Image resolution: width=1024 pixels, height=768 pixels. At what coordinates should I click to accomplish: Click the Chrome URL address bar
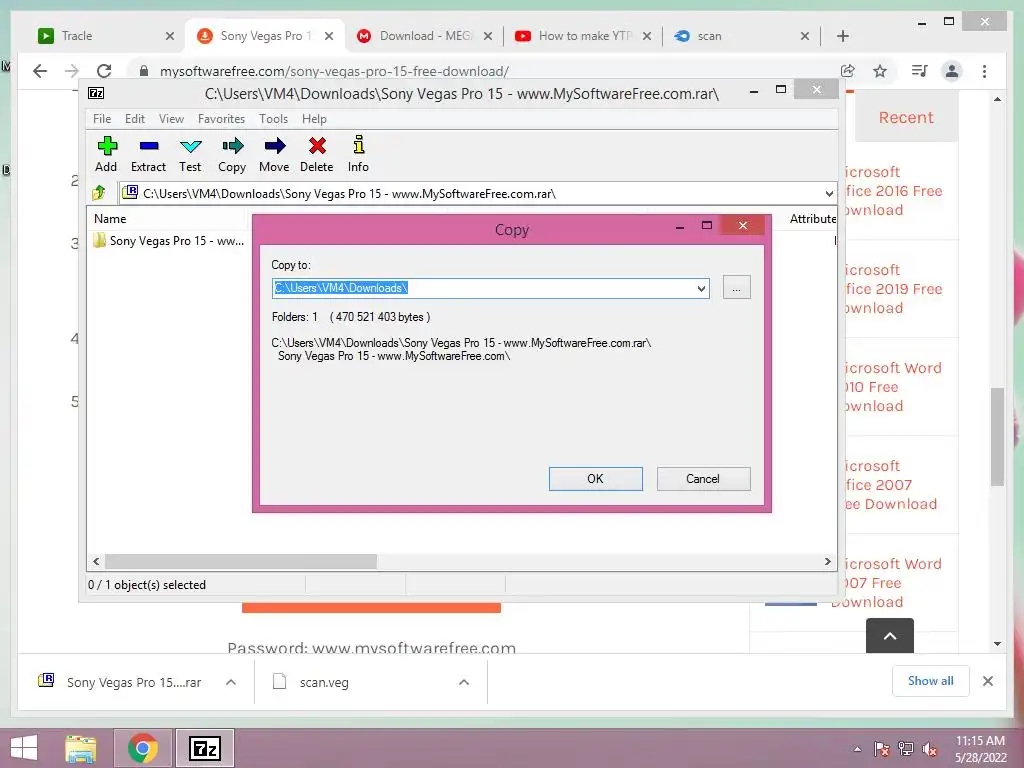coord(483,71)
